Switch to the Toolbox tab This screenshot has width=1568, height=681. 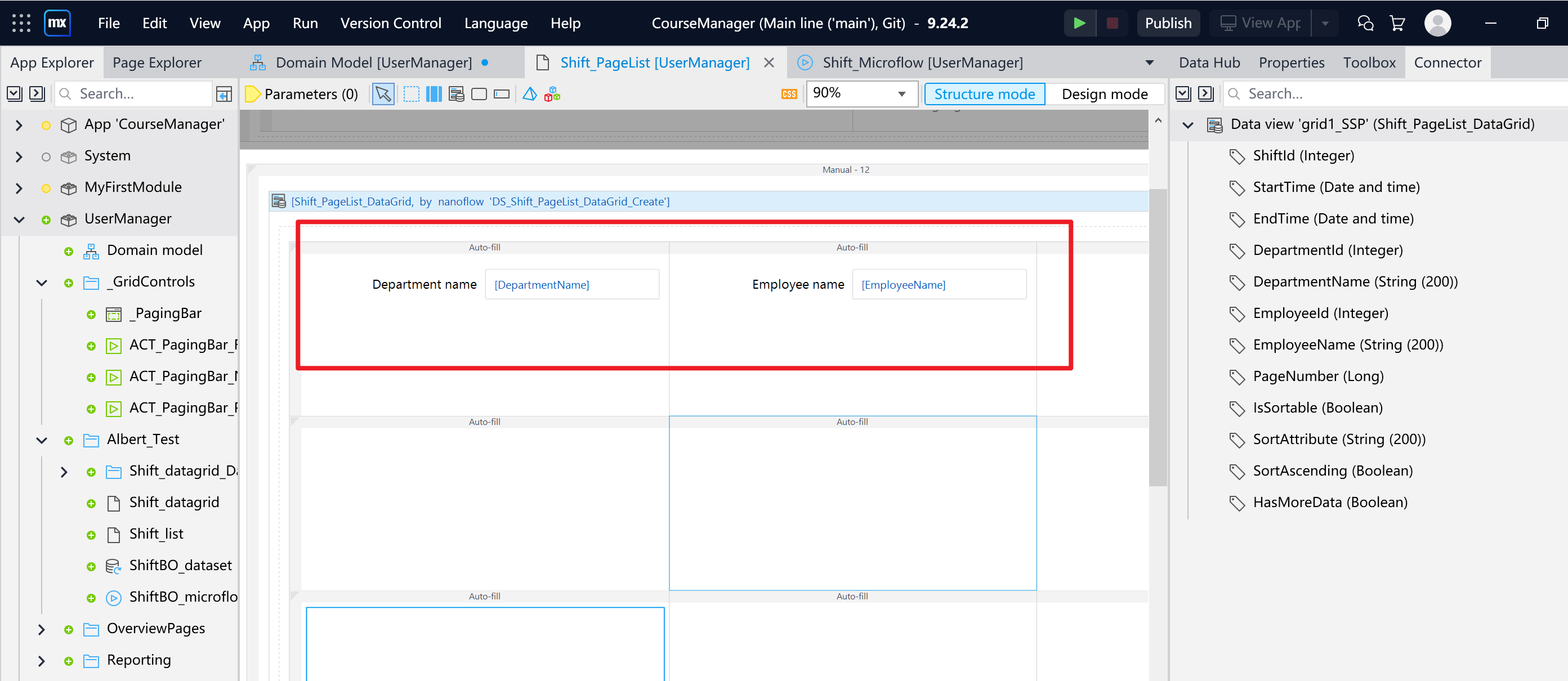(1369, 62)
